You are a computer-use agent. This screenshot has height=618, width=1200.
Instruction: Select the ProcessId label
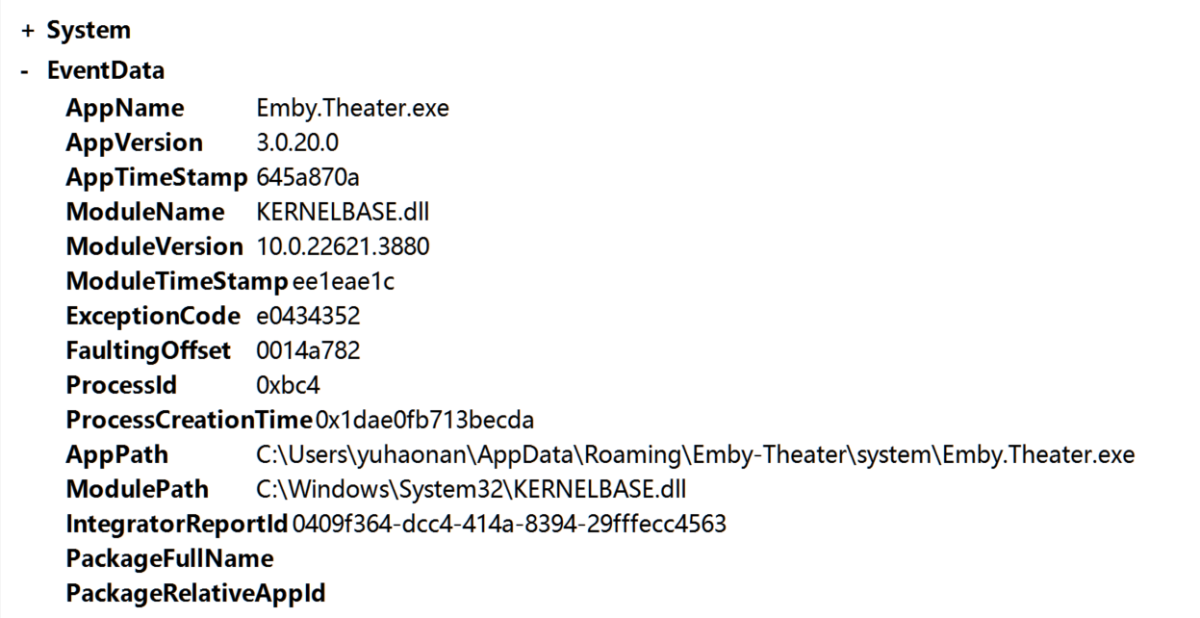point(122,386)
